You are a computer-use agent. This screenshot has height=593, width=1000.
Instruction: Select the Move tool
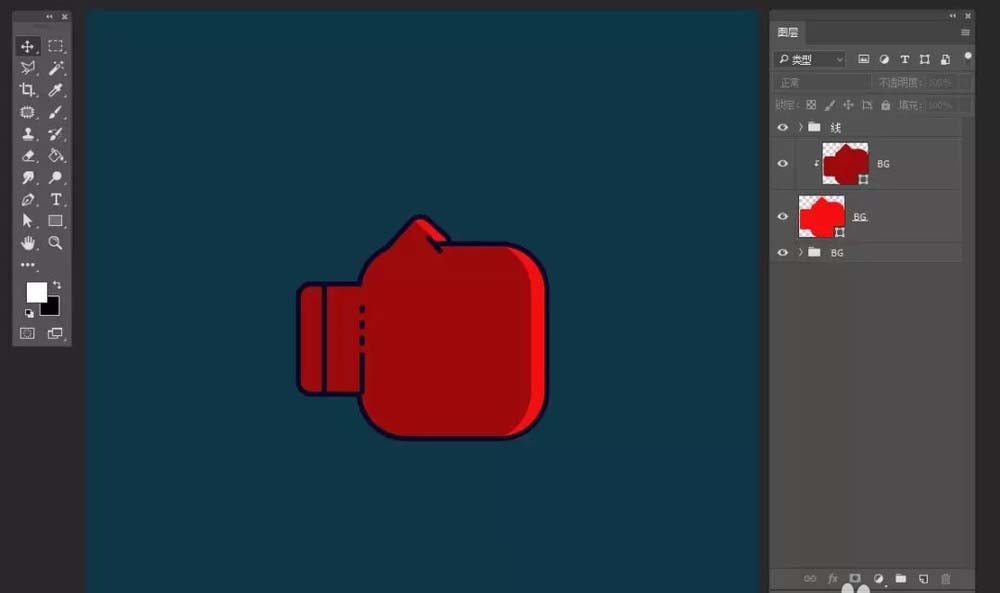(27, 46)
